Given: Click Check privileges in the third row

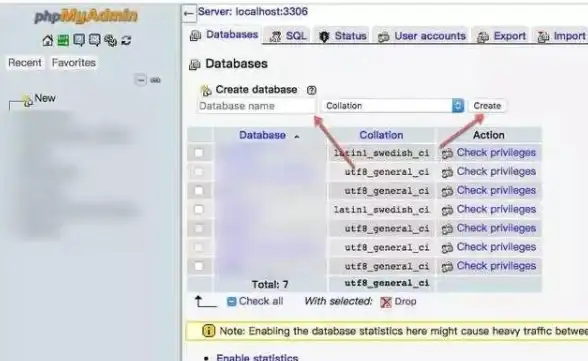Looking at the screenshot, I should pos(496,190).
